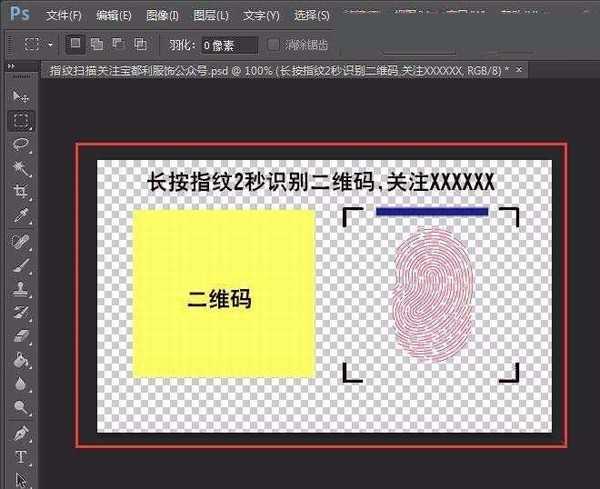Choose Subtract from Selection mode
This screenshot has width=600, height=489.
(x=118, y=44)
